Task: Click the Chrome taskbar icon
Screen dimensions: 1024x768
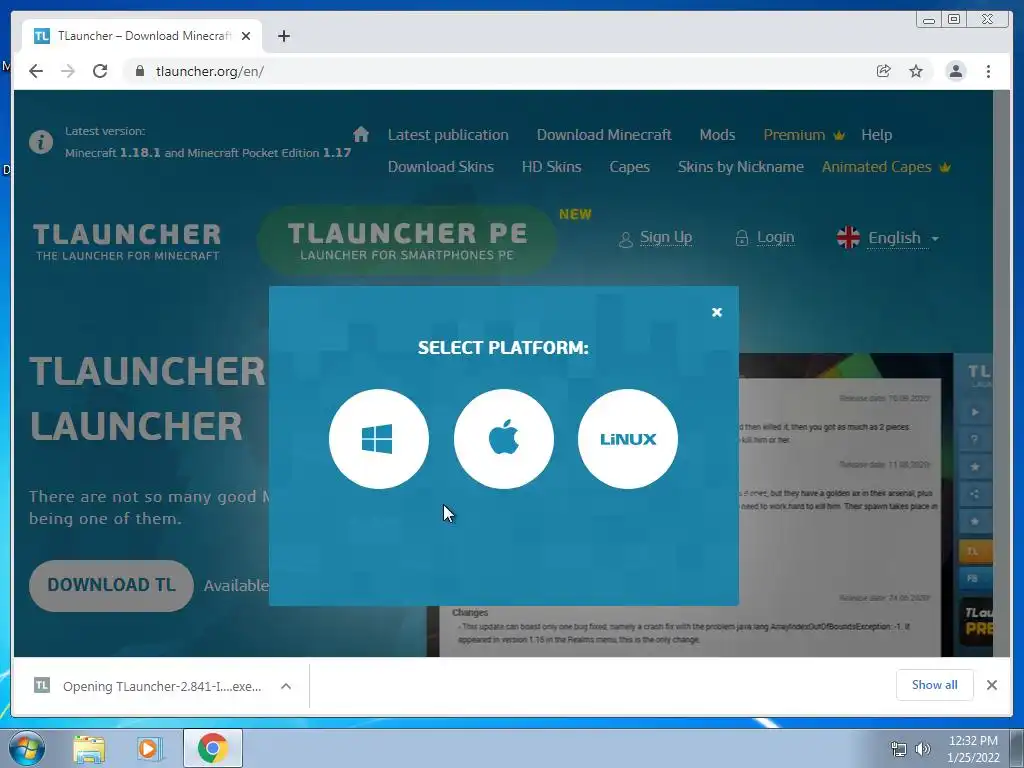Action: [x=213, y=748]
